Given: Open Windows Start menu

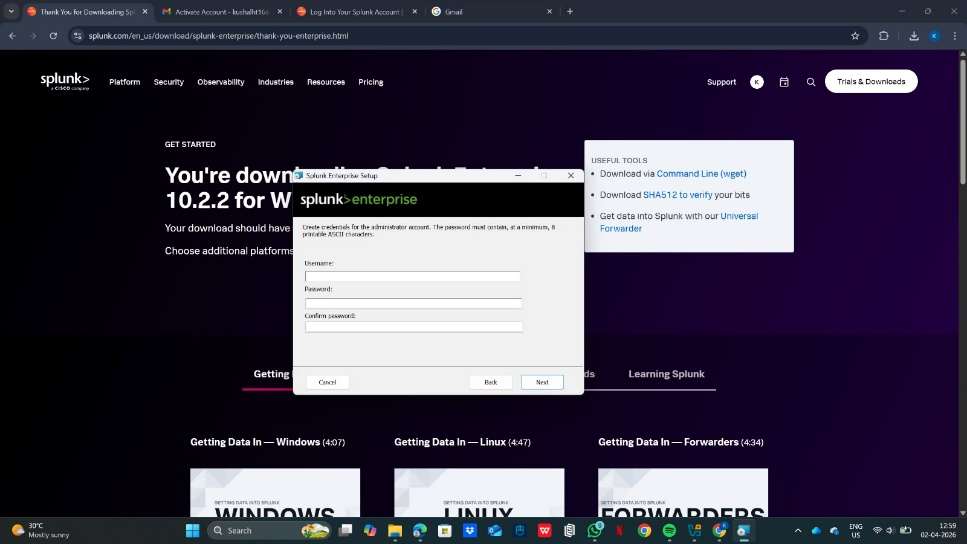Looking at the screenshot, I should (x=192, y=530).
